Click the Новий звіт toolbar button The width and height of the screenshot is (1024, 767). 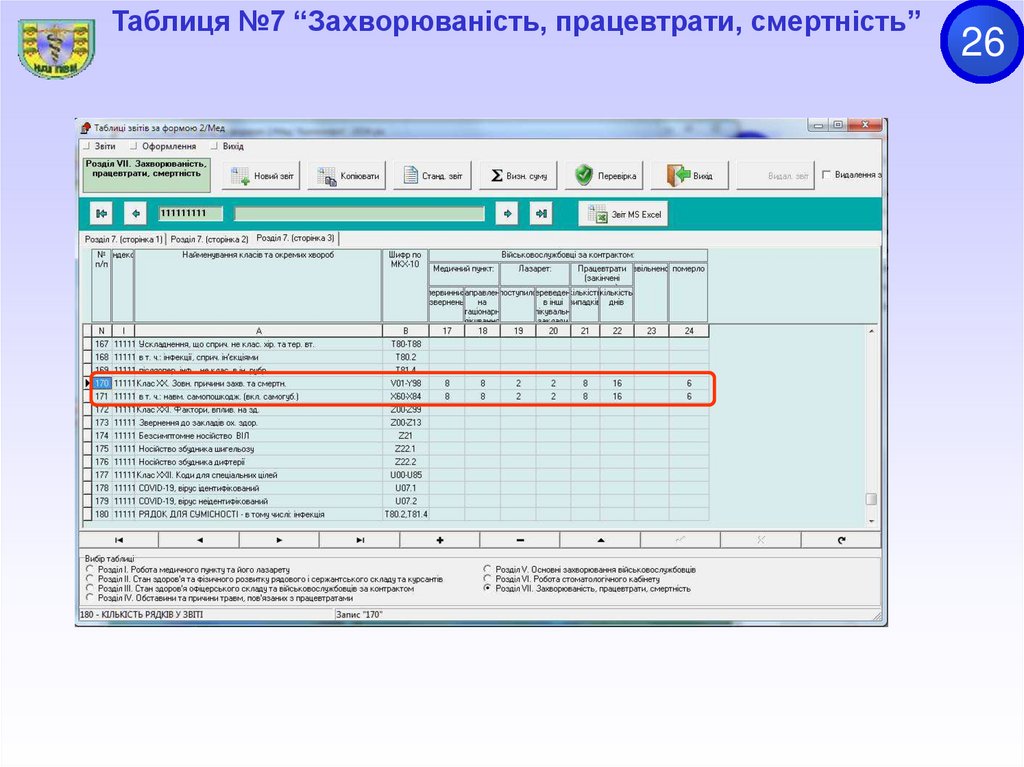pos(261,176)
